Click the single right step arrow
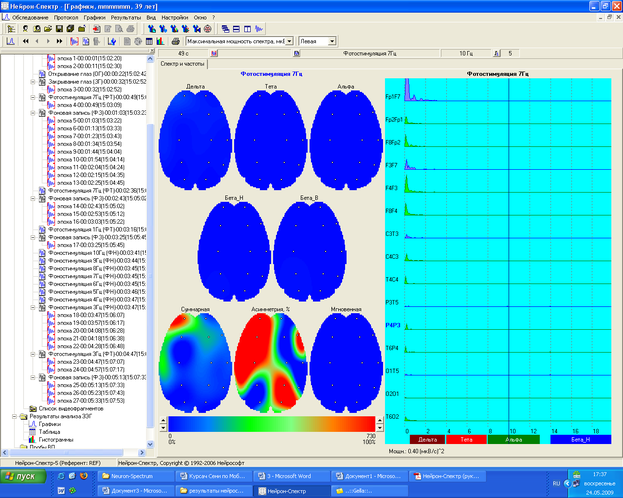Screen dimensions: 623x498 click(x=48, y=41)
